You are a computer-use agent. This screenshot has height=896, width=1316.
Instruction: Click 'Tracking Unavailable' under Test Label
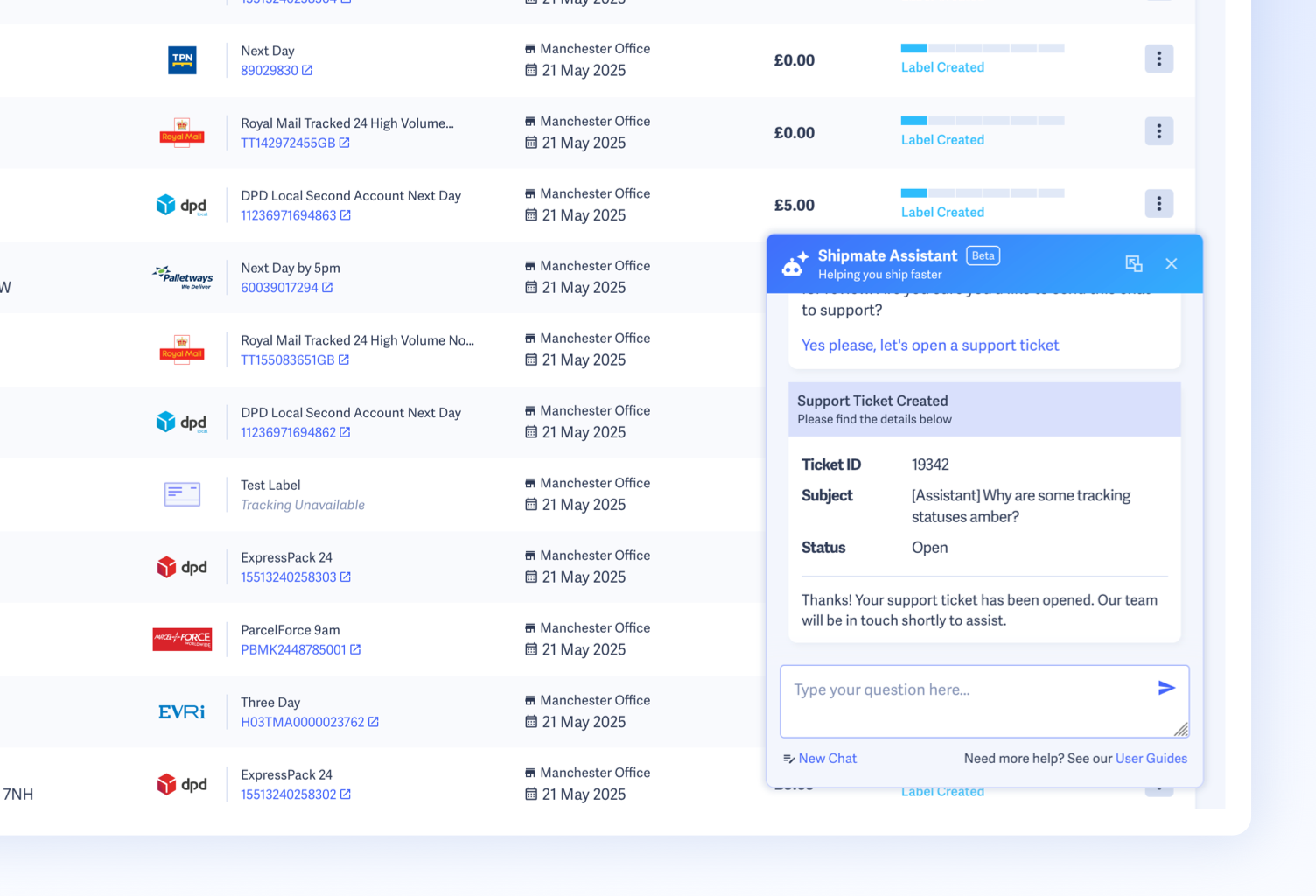tap(303, 505)
